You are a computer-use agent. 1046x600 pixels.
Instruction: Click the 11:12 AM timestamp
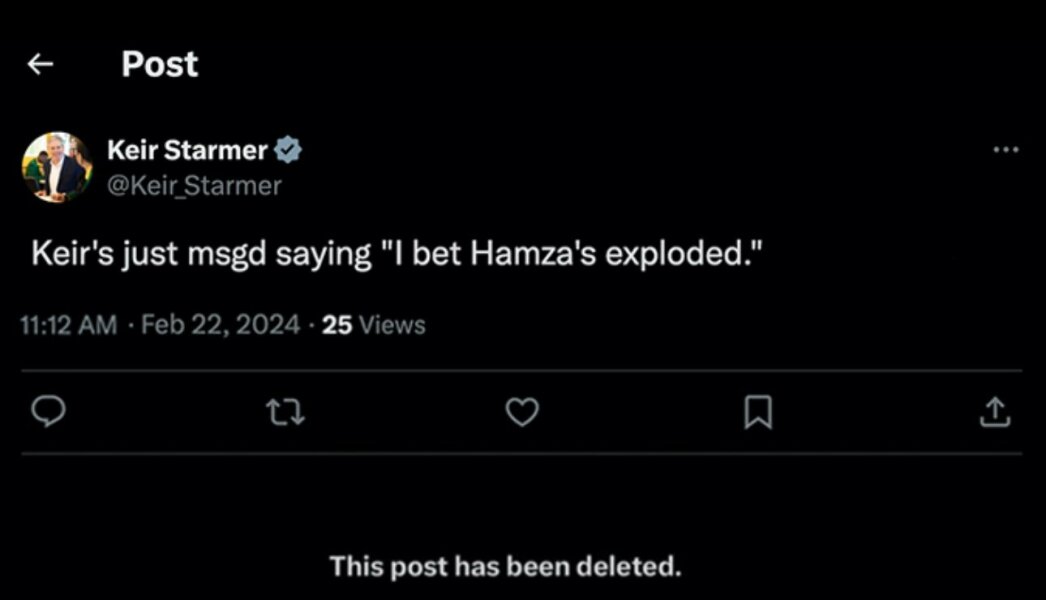point(68,325)
